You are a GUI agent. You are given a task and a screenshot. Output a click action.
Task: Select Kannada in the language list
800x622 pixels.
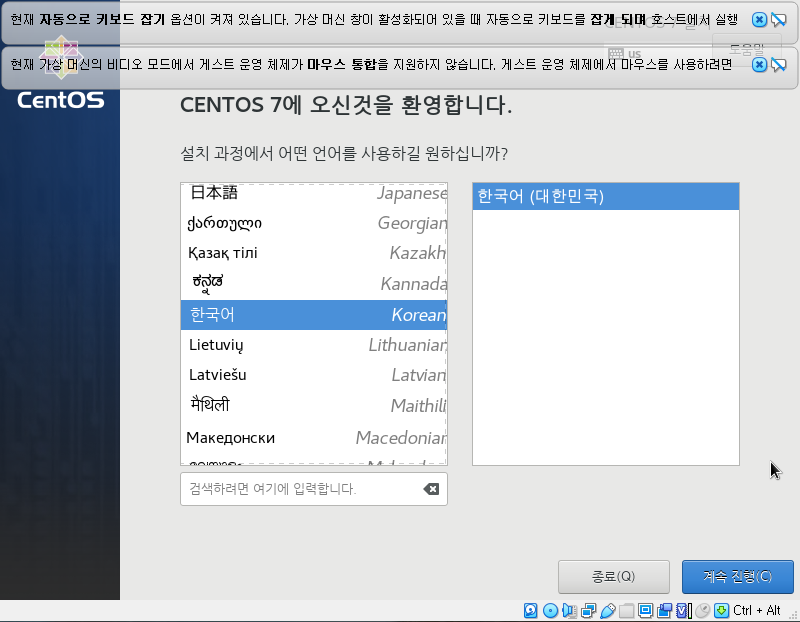(x=314, y=284)
